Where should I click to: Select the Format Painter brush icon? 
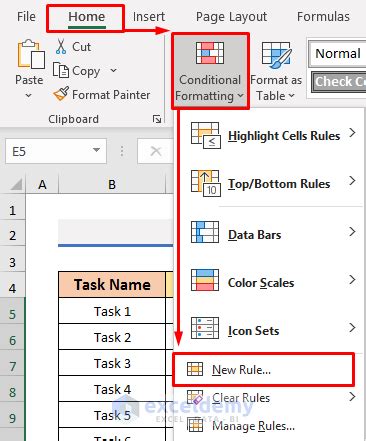coord(61,94)
